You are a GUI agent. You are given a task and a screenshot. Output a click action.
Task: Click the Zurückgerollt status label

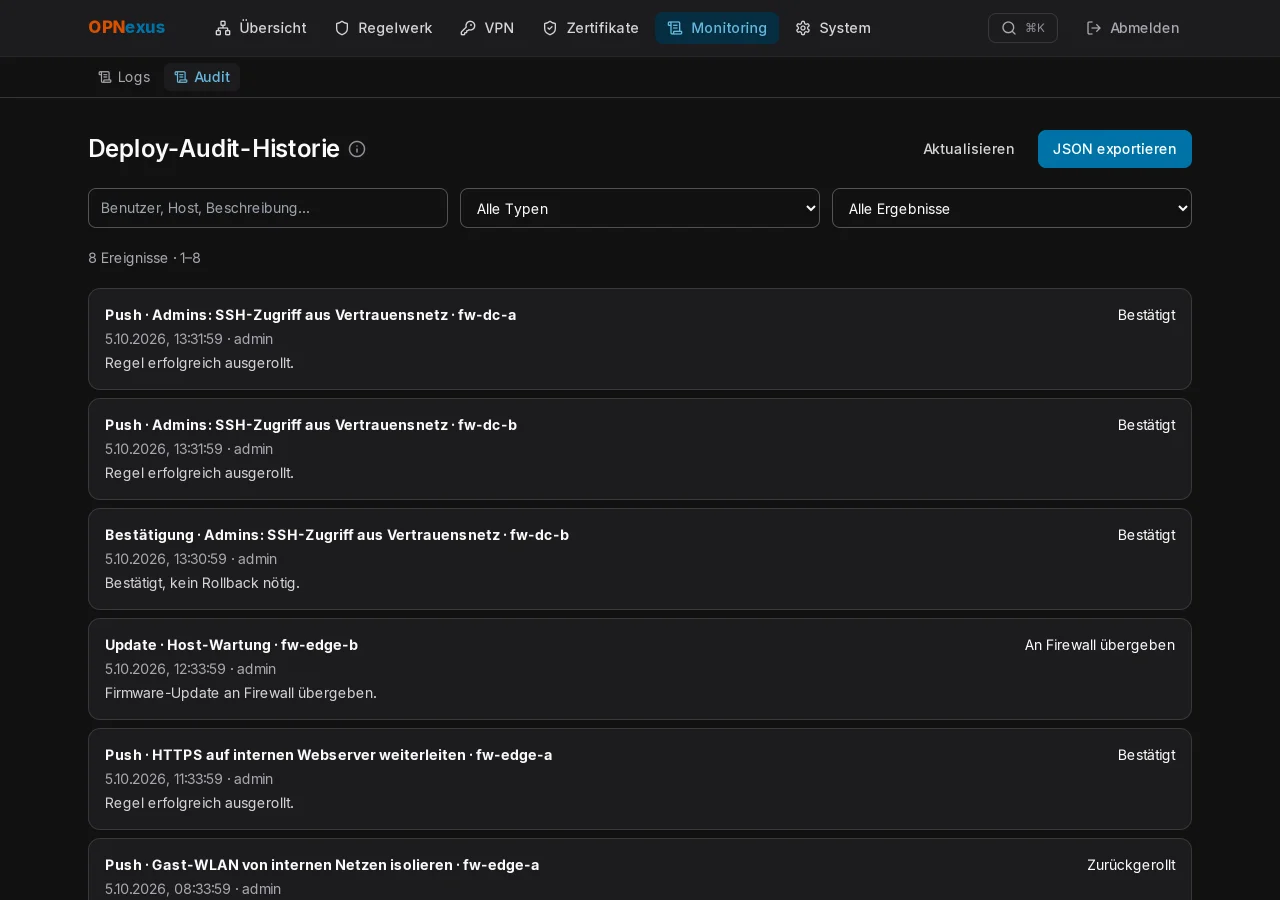1131,865
